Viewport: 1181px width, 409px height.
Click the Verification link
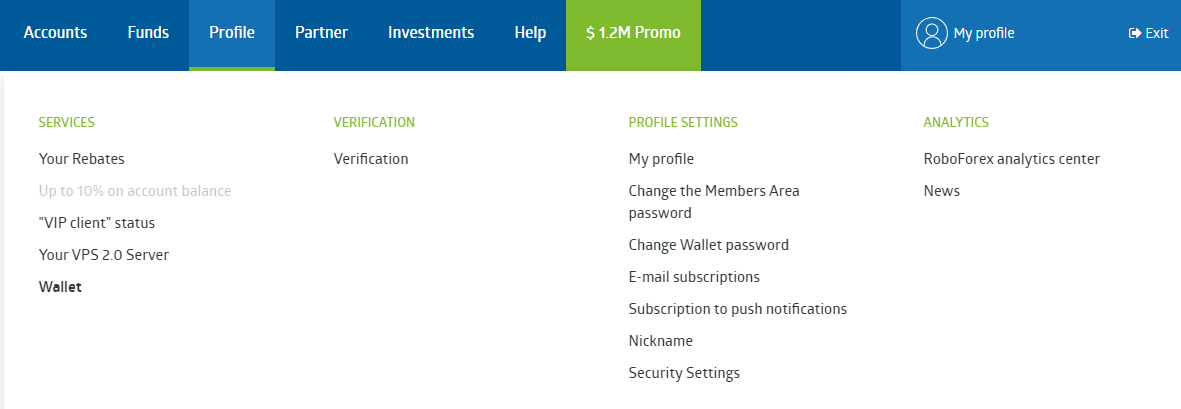pos(371,159)
